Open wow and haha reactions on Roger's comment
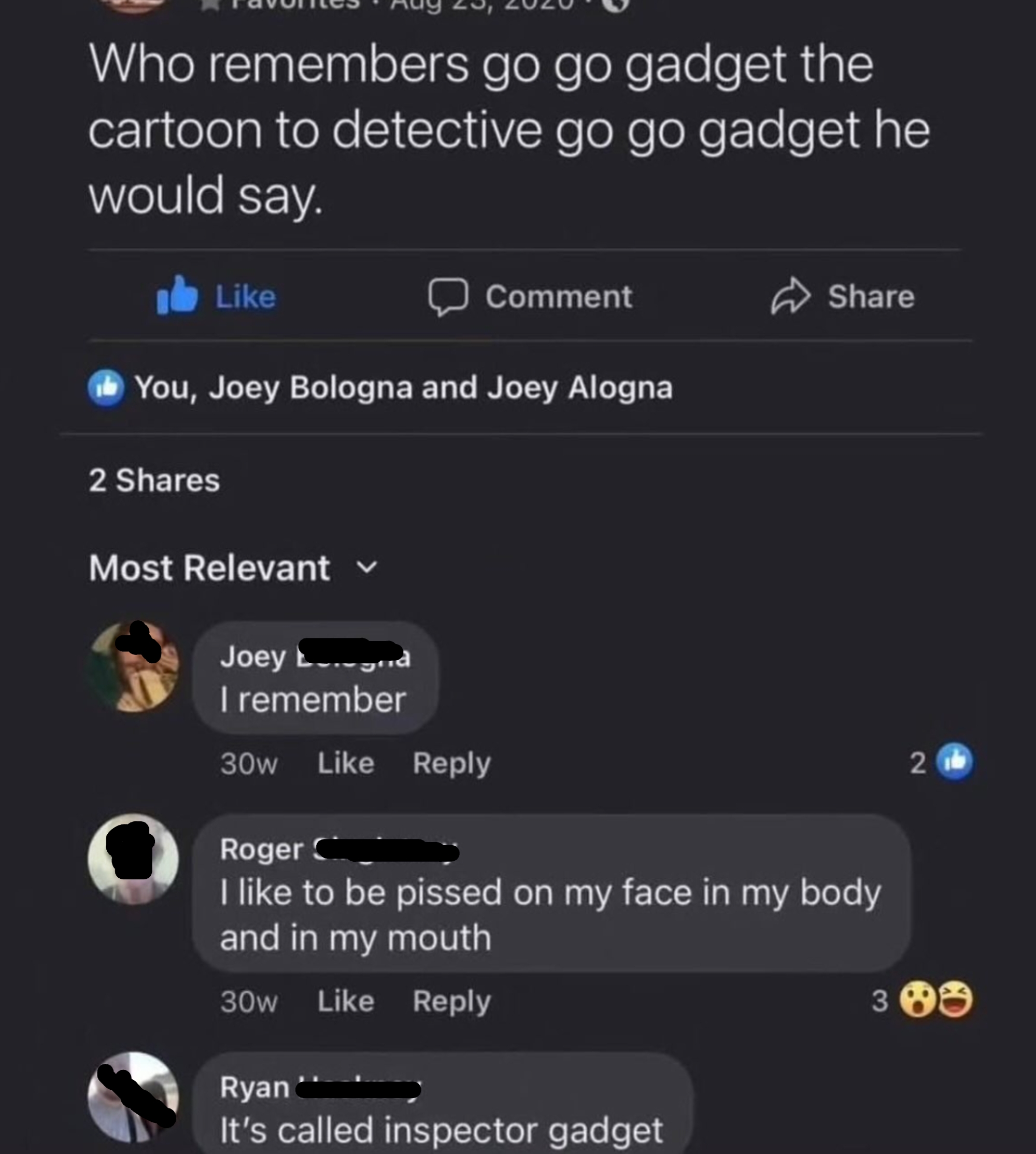The width and height of the screenshot is (1036, 1154). 935,1000
